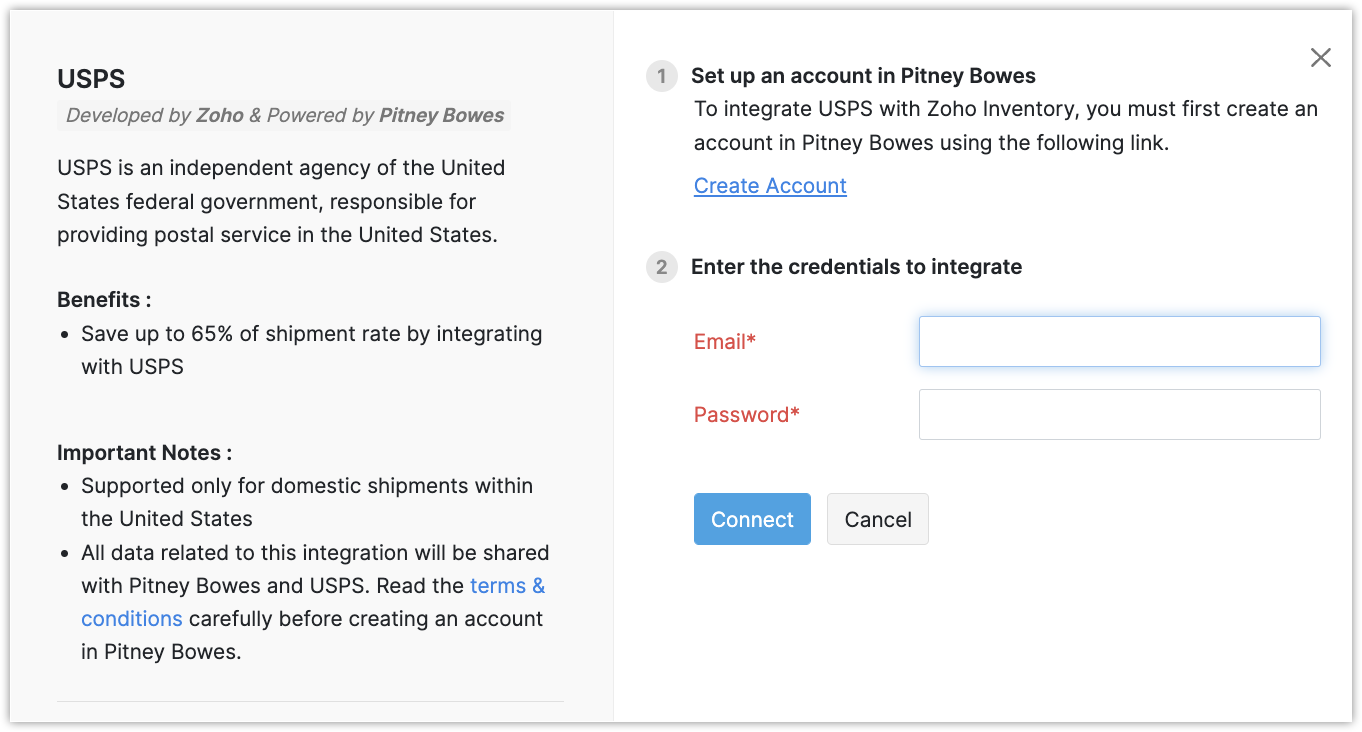Close the USPS integration dialog
Viewport: 1362px width, 732px height.
(x=1320, y=58)
